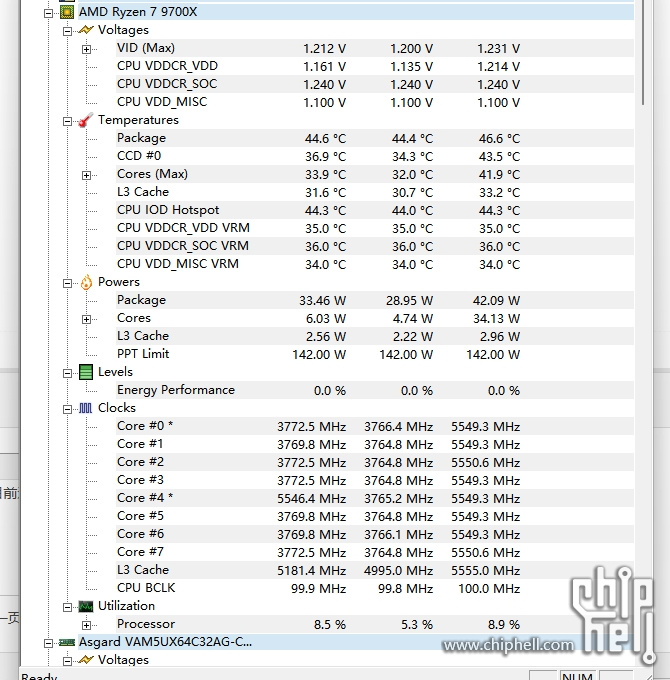
Task: Select the Core #6 clock row
Action: coord(375,534)
